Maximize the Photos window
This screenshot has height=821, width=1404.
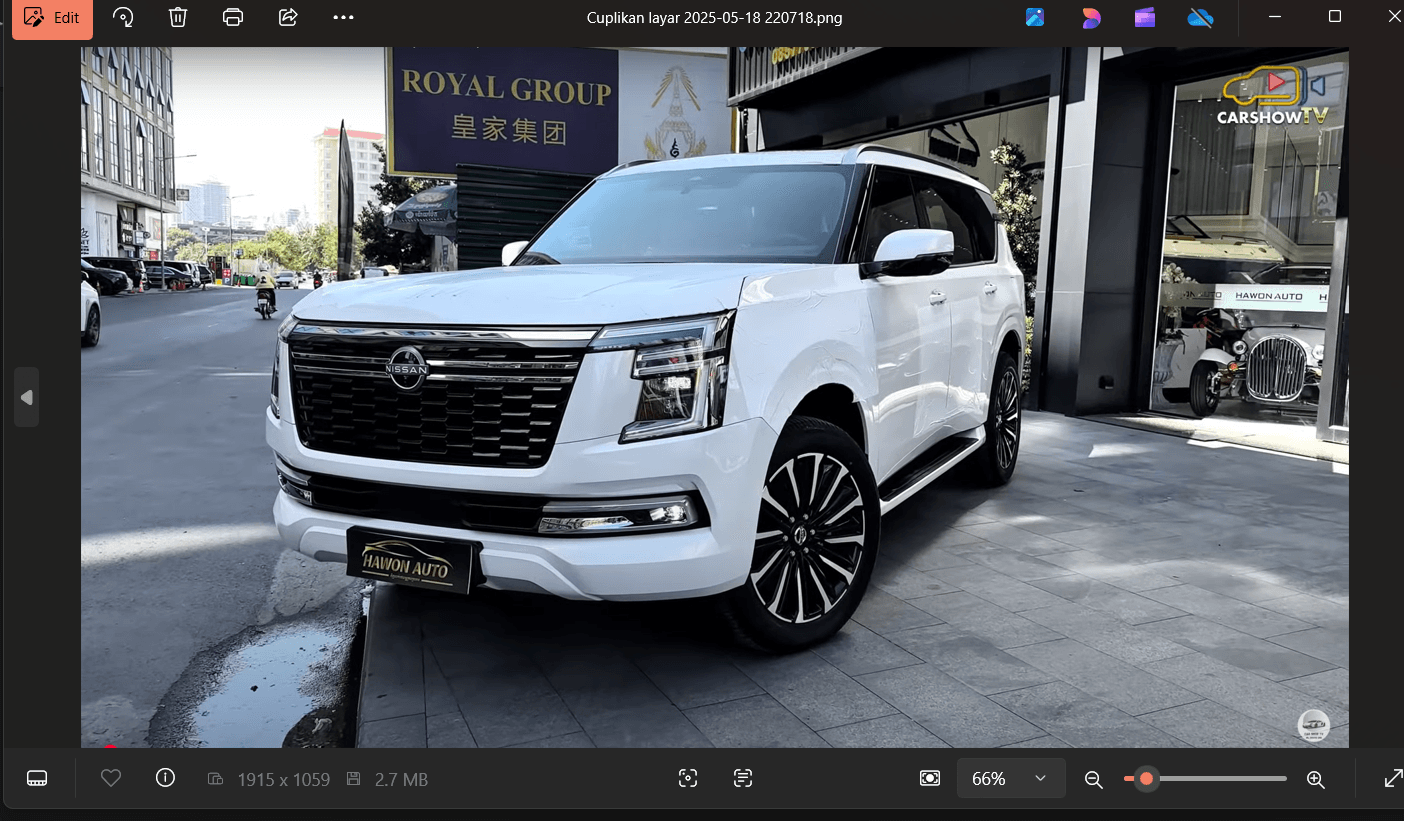1335,17
